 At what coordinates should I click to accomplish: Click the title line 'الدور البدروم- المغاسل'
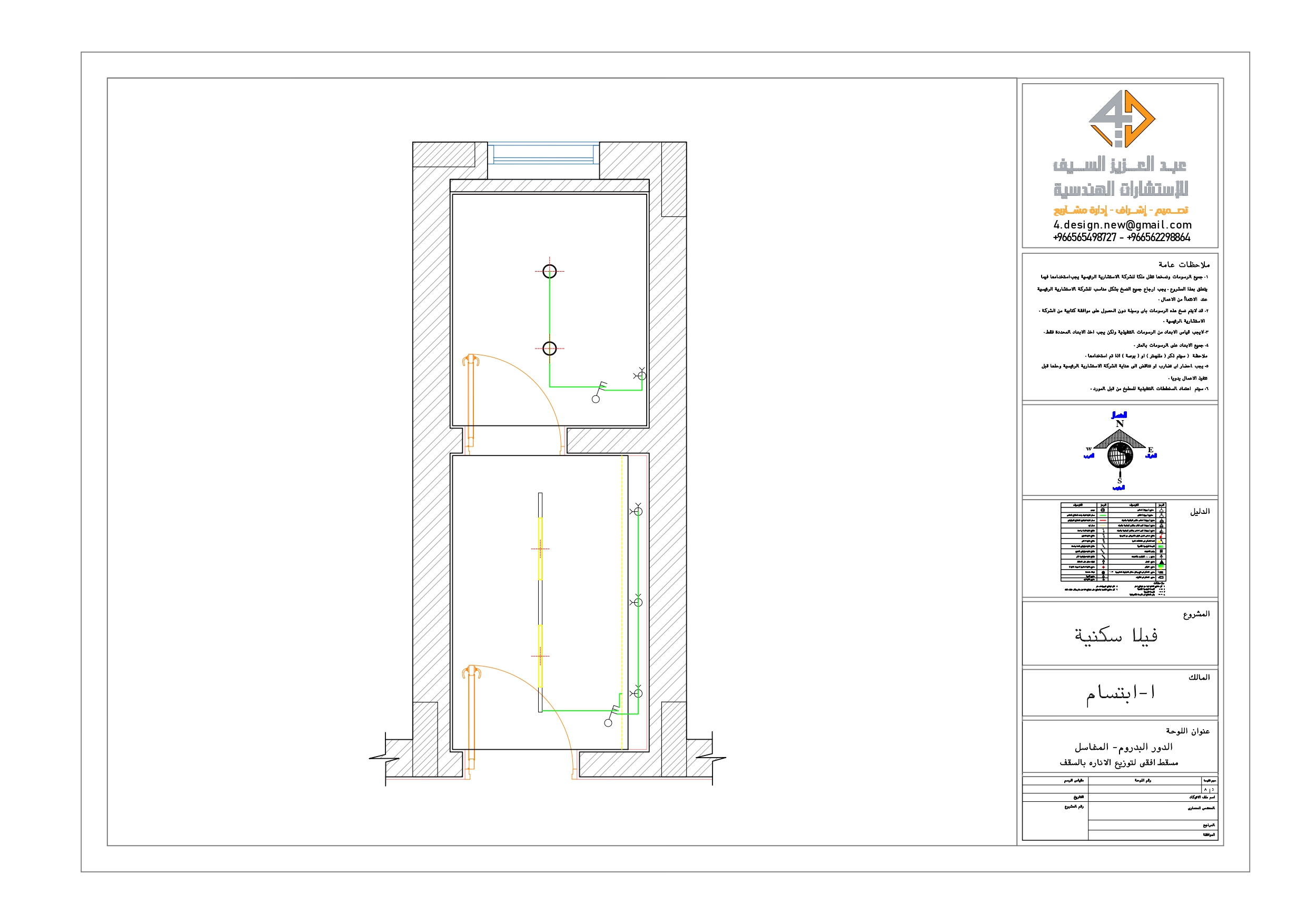(1123, 747)
